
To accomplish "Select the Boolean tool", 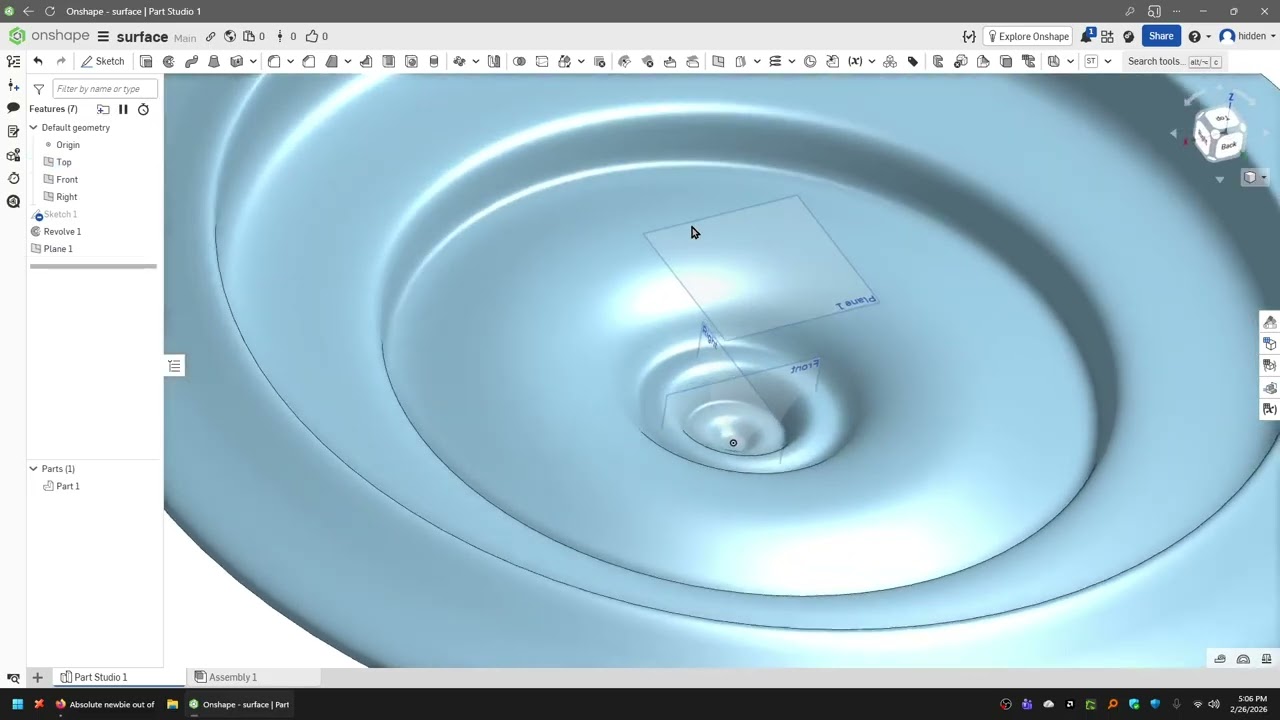I will pyautogui.click(x=519, y=61).
